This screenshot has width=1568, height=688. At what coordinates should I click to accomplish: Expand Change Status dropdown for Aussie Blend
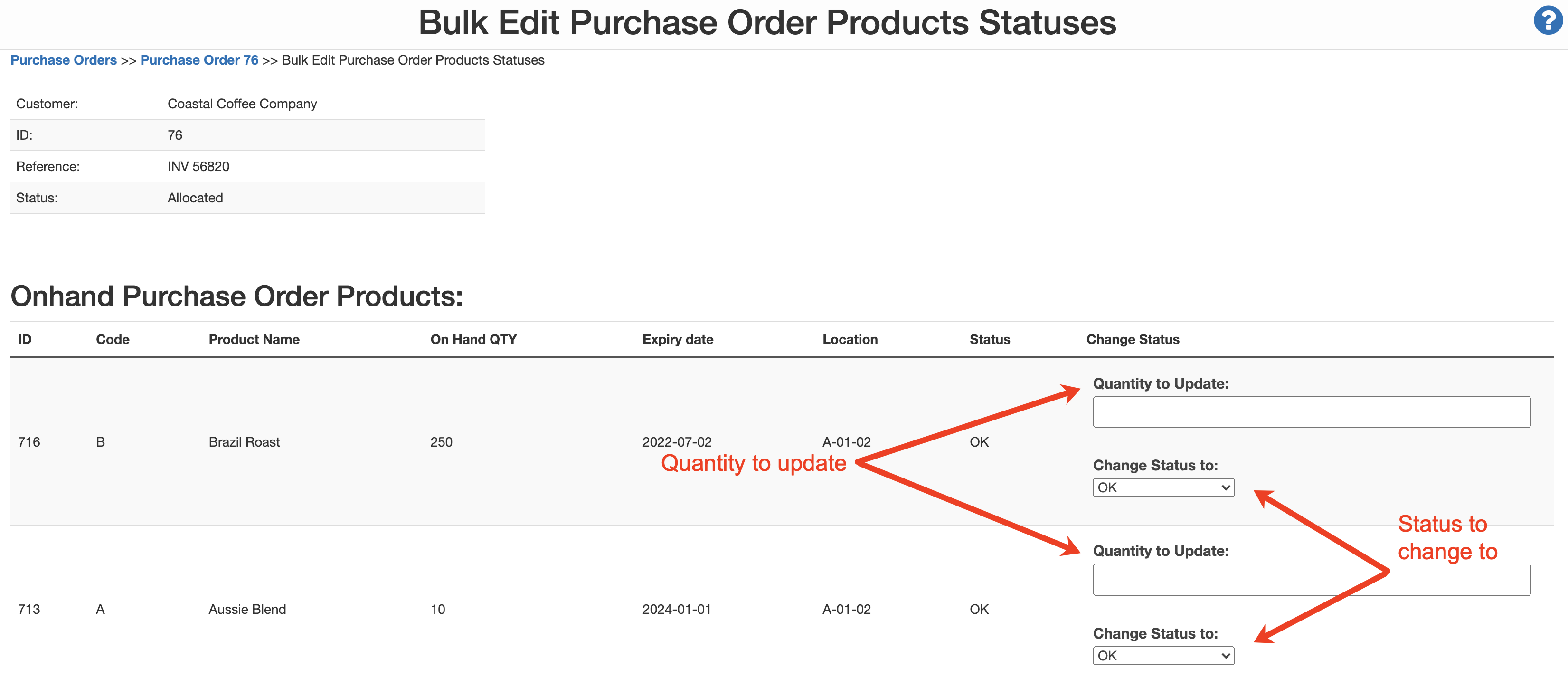tap(1162, 656)
